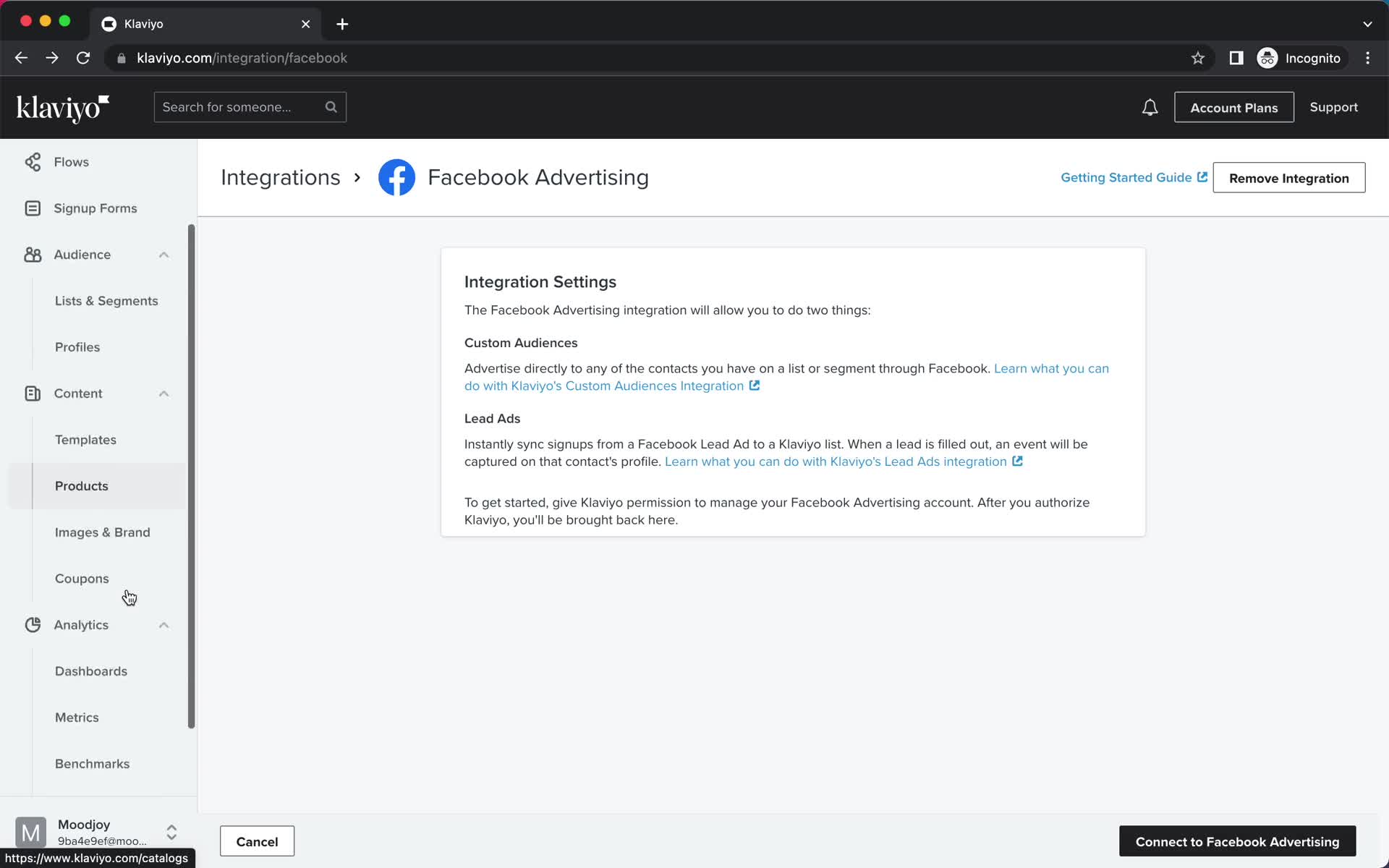The width and height of the screenshot is (1389, 868).
Task: Close the Klaviyo browser tab
Action: point(306,24)
